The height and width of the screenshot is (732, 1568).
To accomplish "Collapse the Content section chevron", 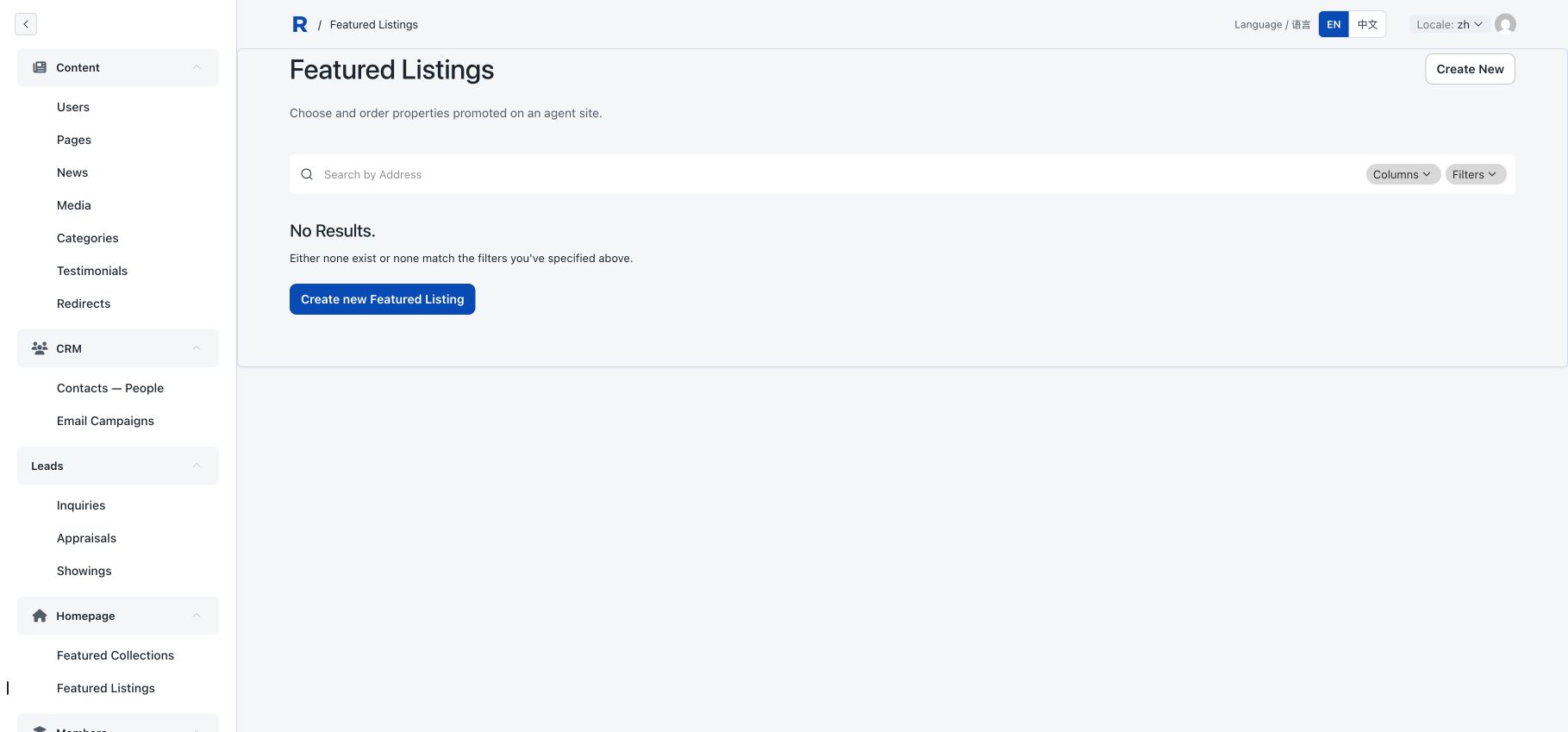I will 197,67.
